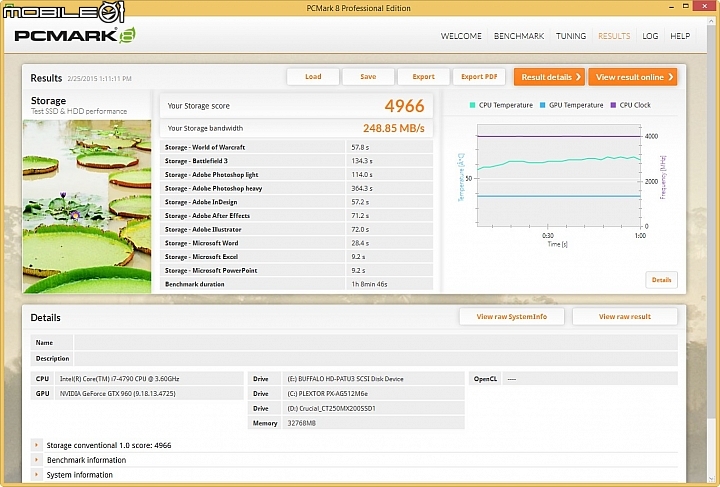Viewport: 720px width, 487px height.
Task: Select the RESULTS tab
Action: [x=614, y=36]
